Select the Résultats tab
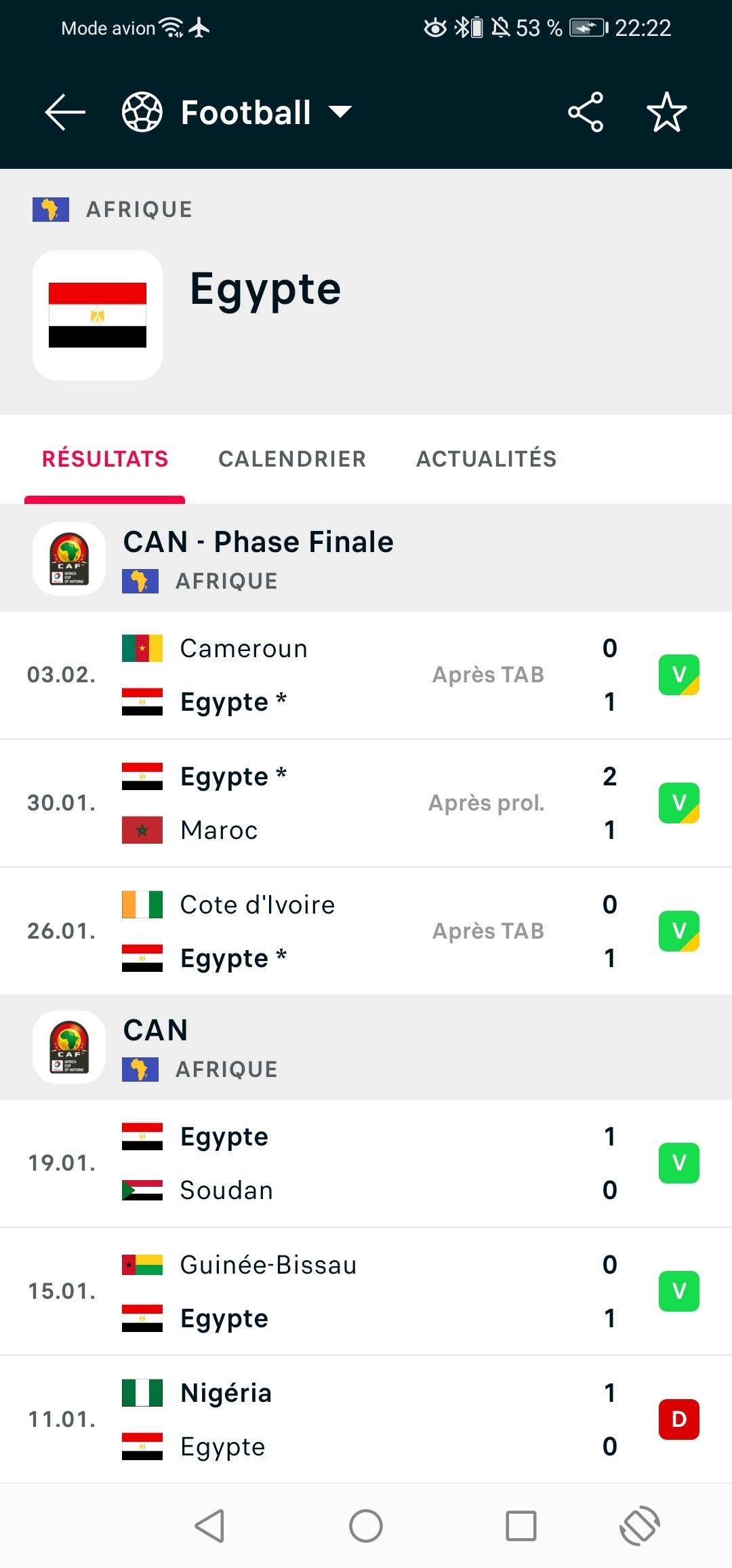Viewport: 732px width, 1568px height. [x=105, y=459]
